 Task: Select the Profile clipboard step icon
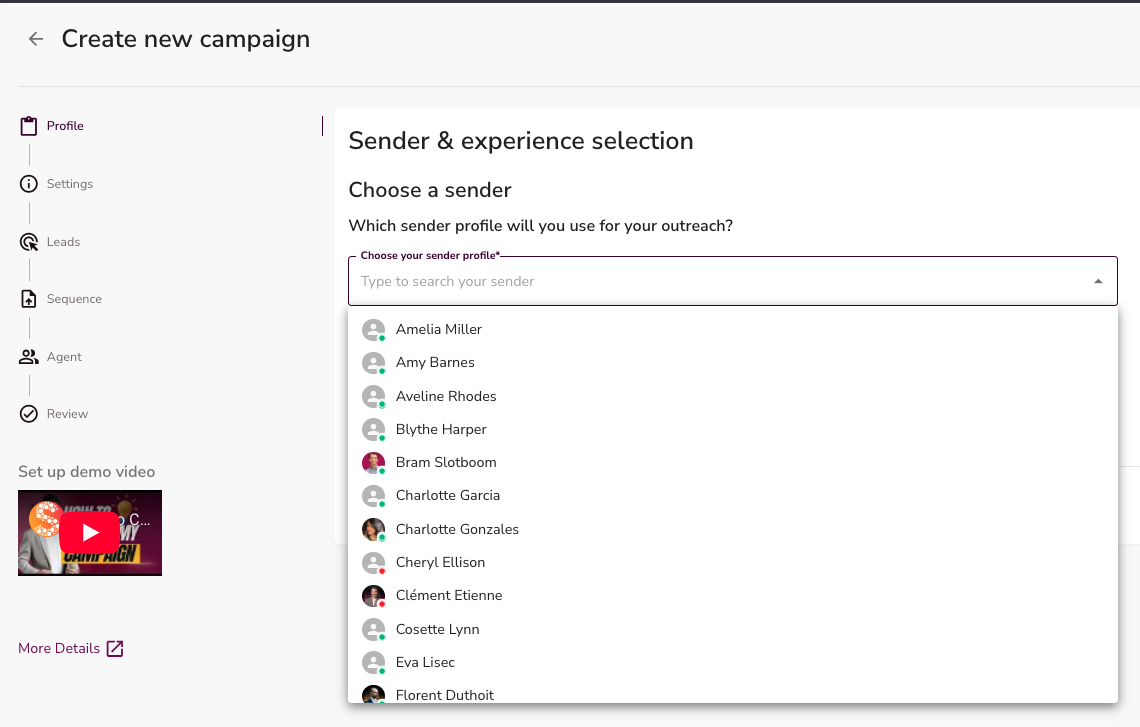coord(29,127)
